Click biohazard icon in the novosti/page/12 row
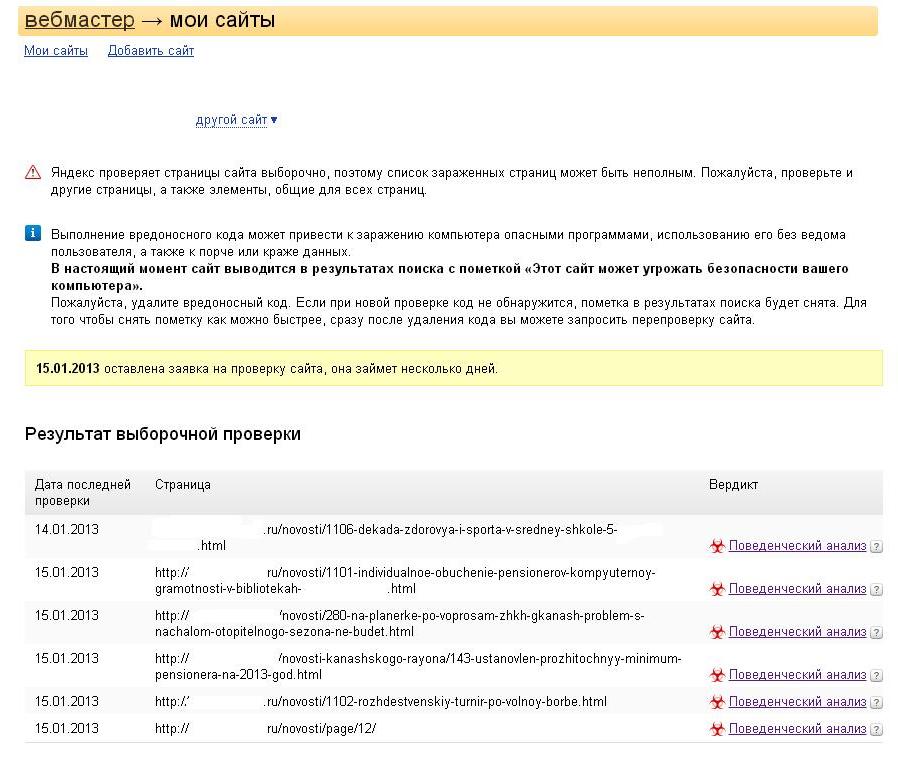 [x=716, y=730]
